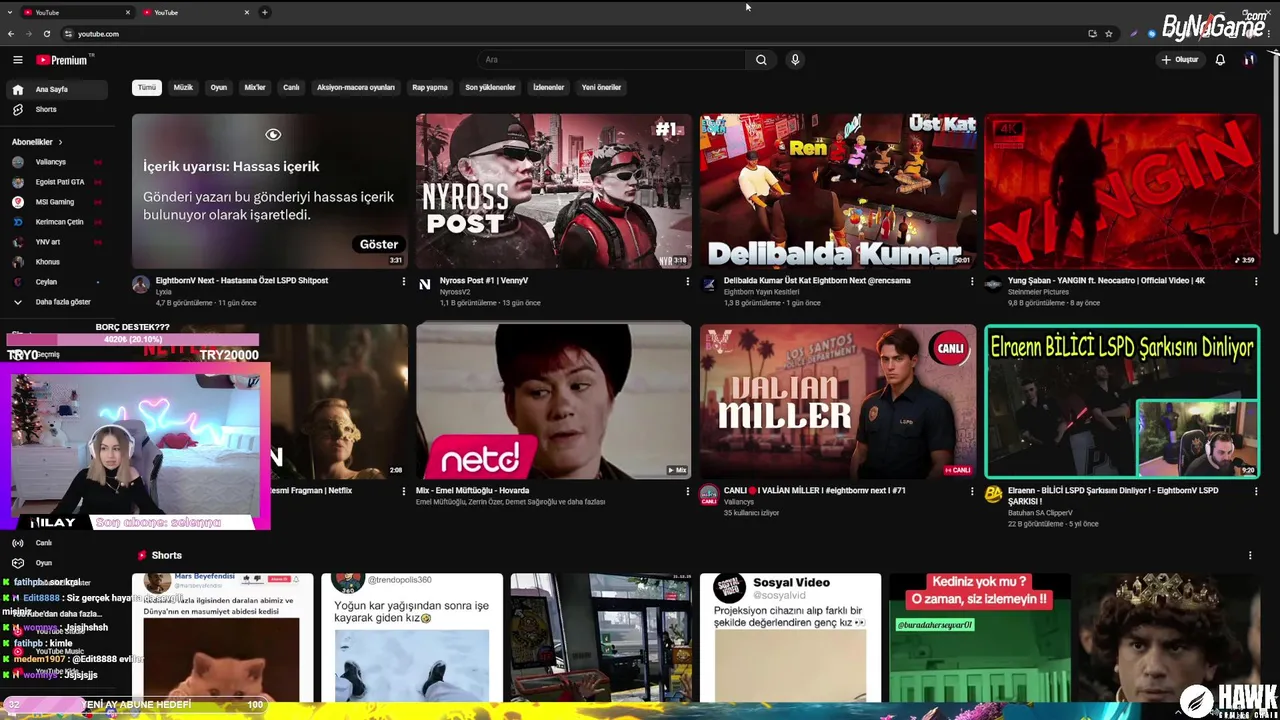1280x720 pixels.
Task: Open options menu for Delibalda Kumar video
Action: pyautogui.click(x=972, y=282)
